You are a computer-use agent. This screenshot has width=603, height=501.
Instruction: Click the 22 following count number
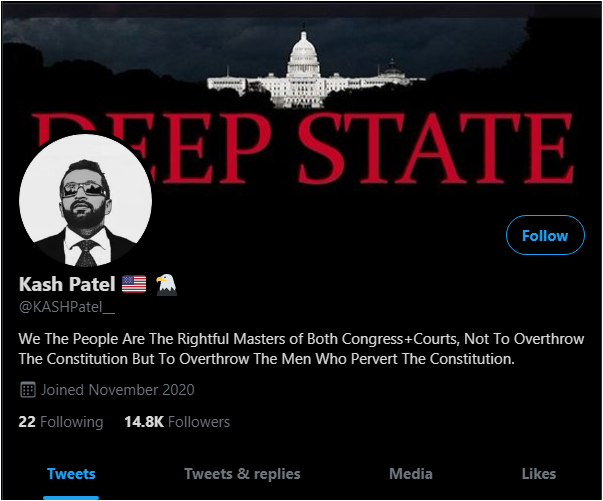(x=27, y=422)
